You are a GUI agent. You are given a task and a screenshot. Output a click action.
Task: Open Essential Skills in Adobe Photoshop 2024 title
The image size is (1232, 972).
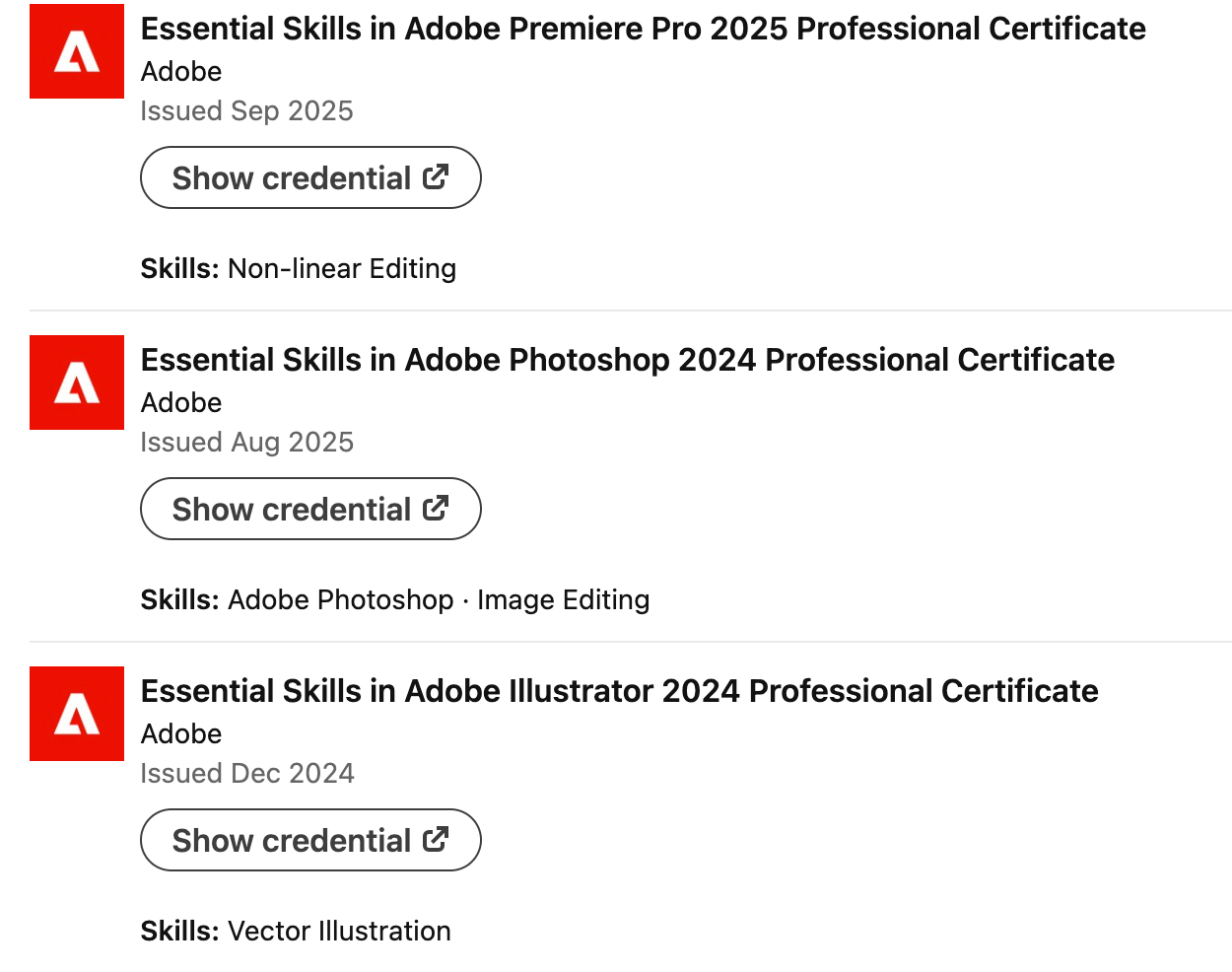point(627,360)
